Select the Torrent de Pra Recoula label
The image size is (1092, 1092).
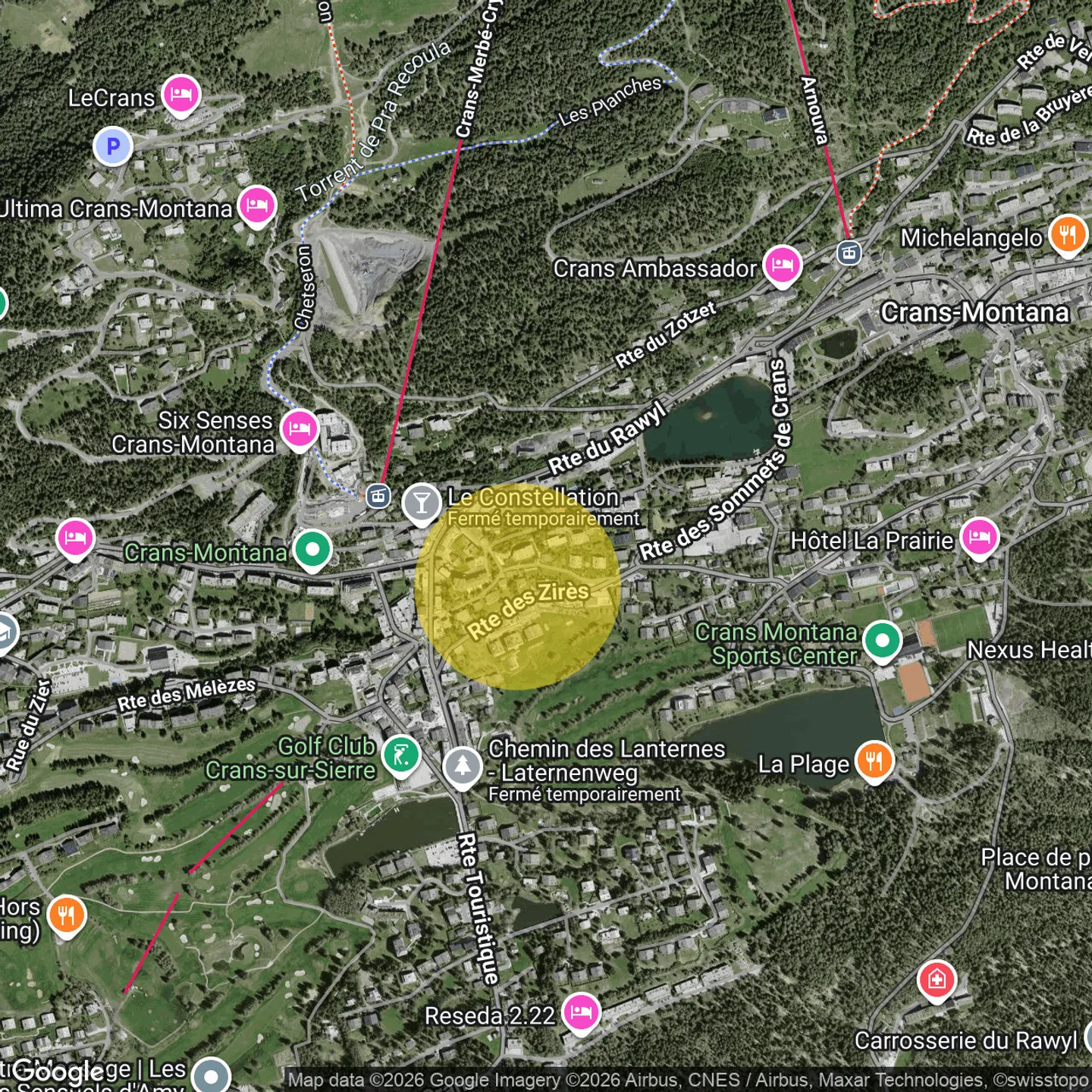[x=374, y=121]
